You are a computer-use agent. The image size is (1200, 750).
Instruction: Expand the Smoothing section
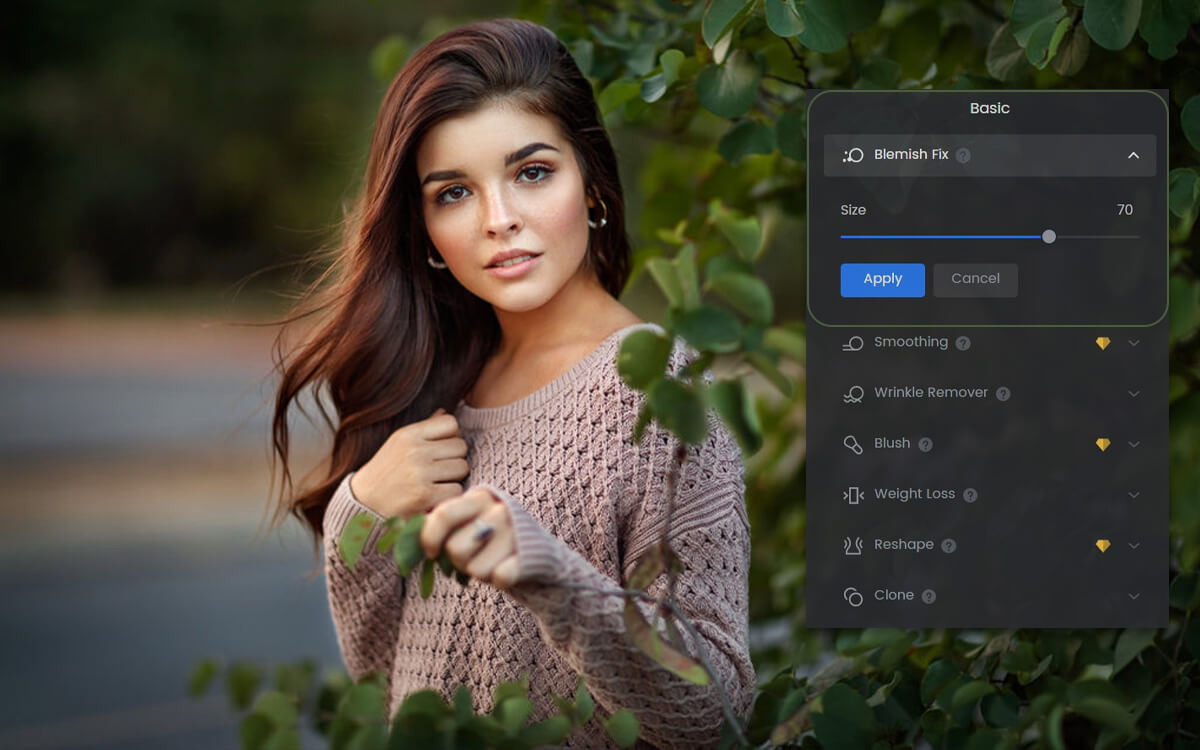click(1134, 342)
